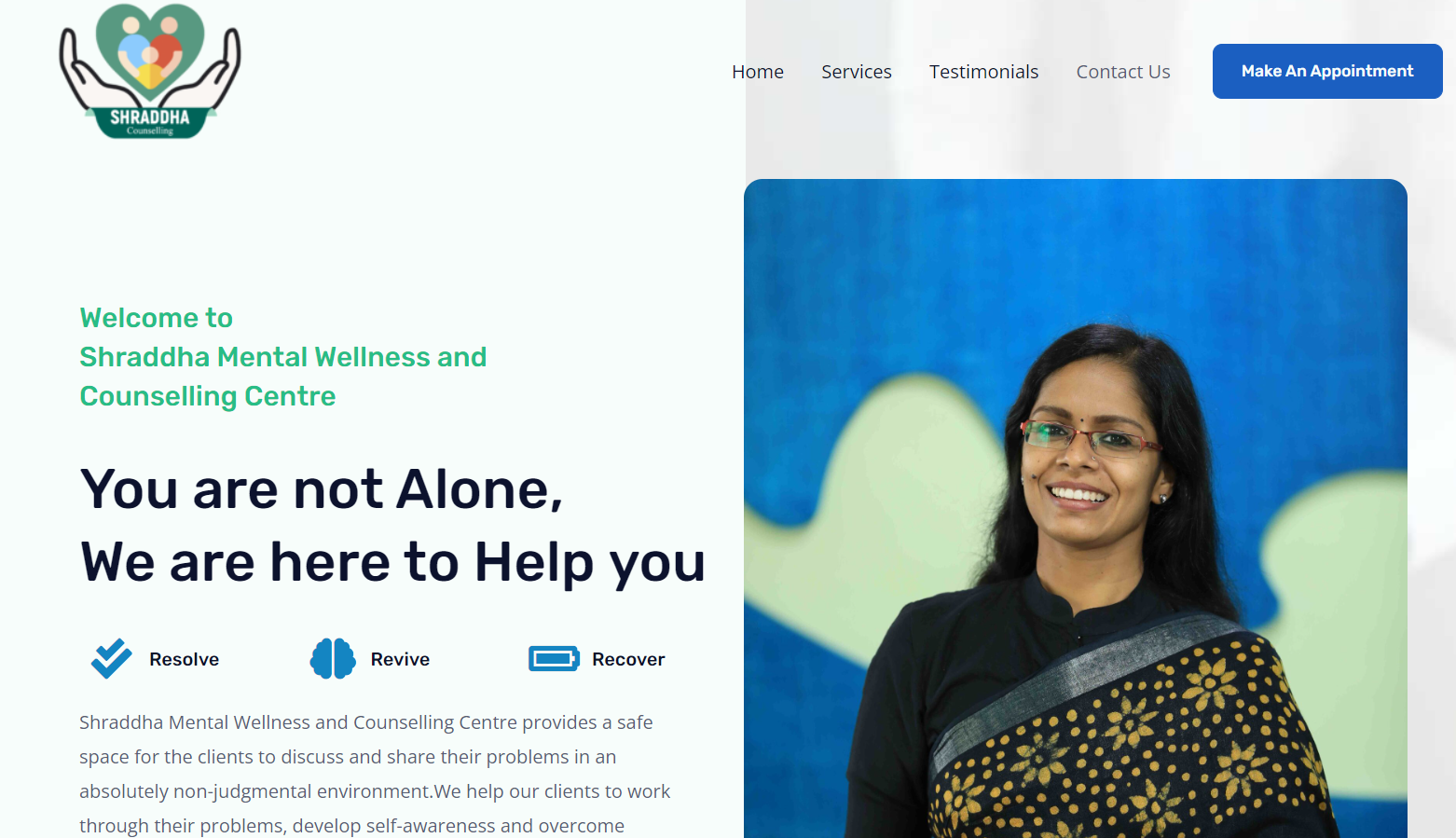Open the Home menu item
This screenshot has height=838, width=1456.
pos(758,72)
